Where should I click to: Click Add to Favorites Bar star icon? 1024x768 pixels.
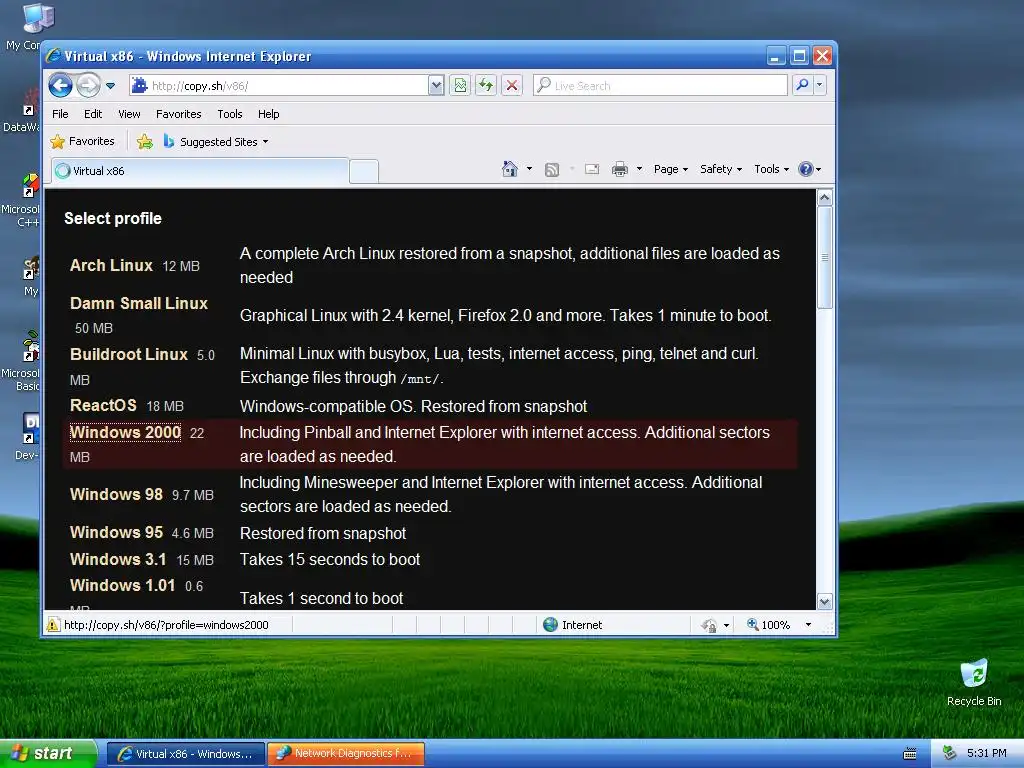pos(145,142)
